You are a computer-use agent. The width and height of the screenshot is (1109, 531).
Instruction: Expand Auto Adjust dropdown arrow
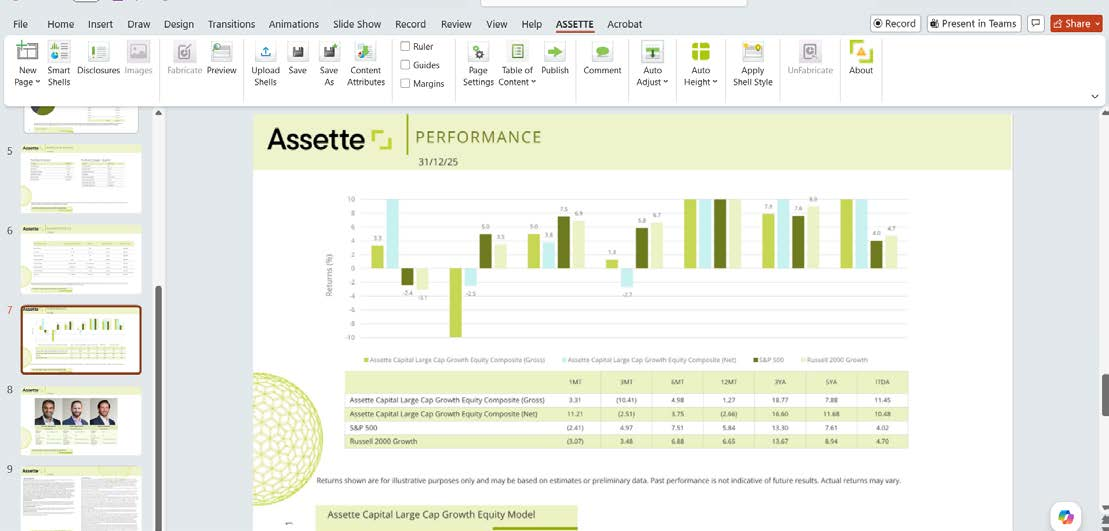pyautogui.click(x=666, y=83)
